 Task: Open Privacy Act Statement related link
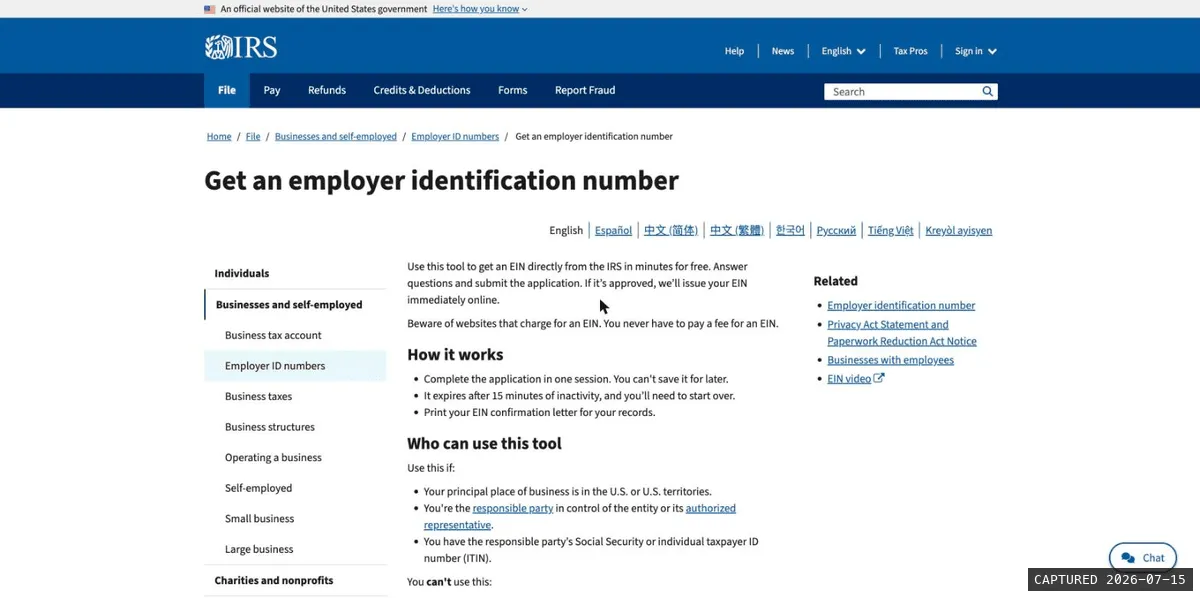902,333
